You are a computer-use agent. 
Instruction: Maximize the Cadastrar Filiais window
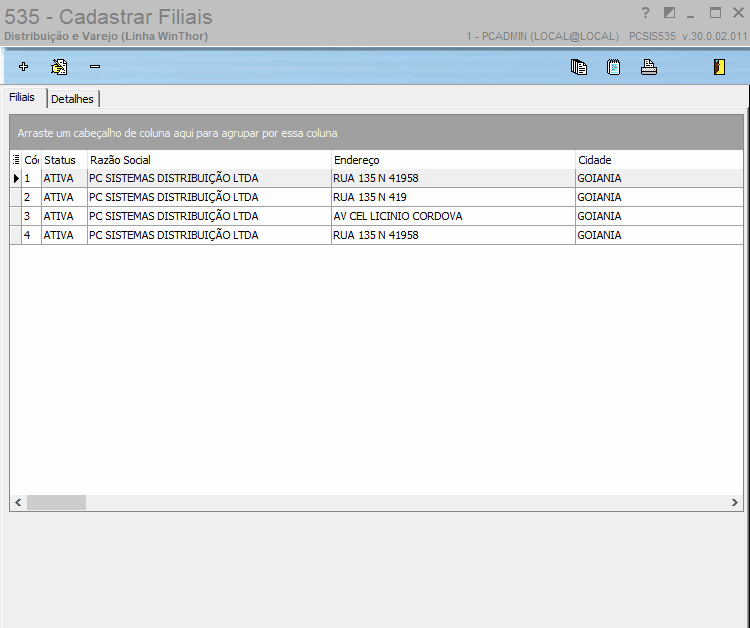pos(715,13)
